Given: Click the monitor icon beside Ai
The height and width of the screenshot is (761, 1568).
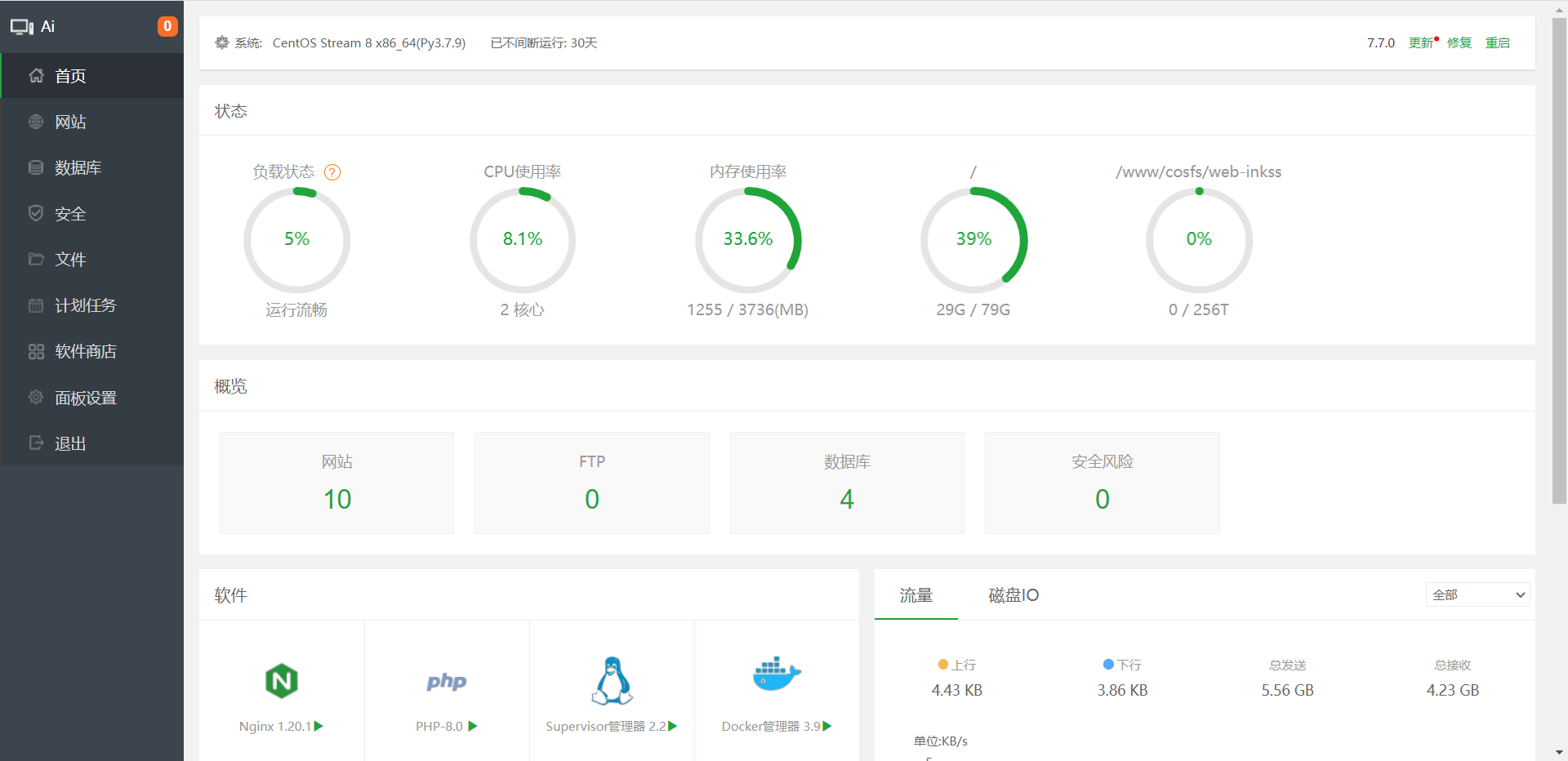Looking at the screenshot, I should [22, 26].
